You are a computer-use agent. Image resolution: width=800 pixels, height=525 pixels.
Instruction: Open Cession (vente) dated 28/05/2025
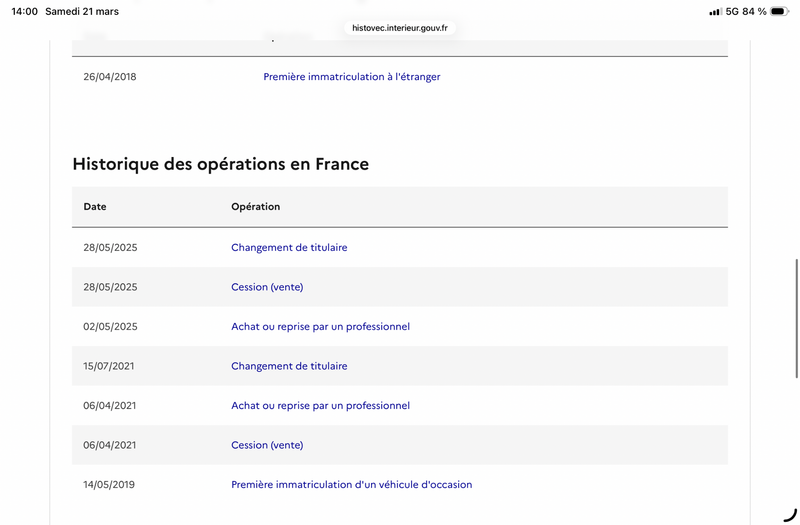coord(267,287)
